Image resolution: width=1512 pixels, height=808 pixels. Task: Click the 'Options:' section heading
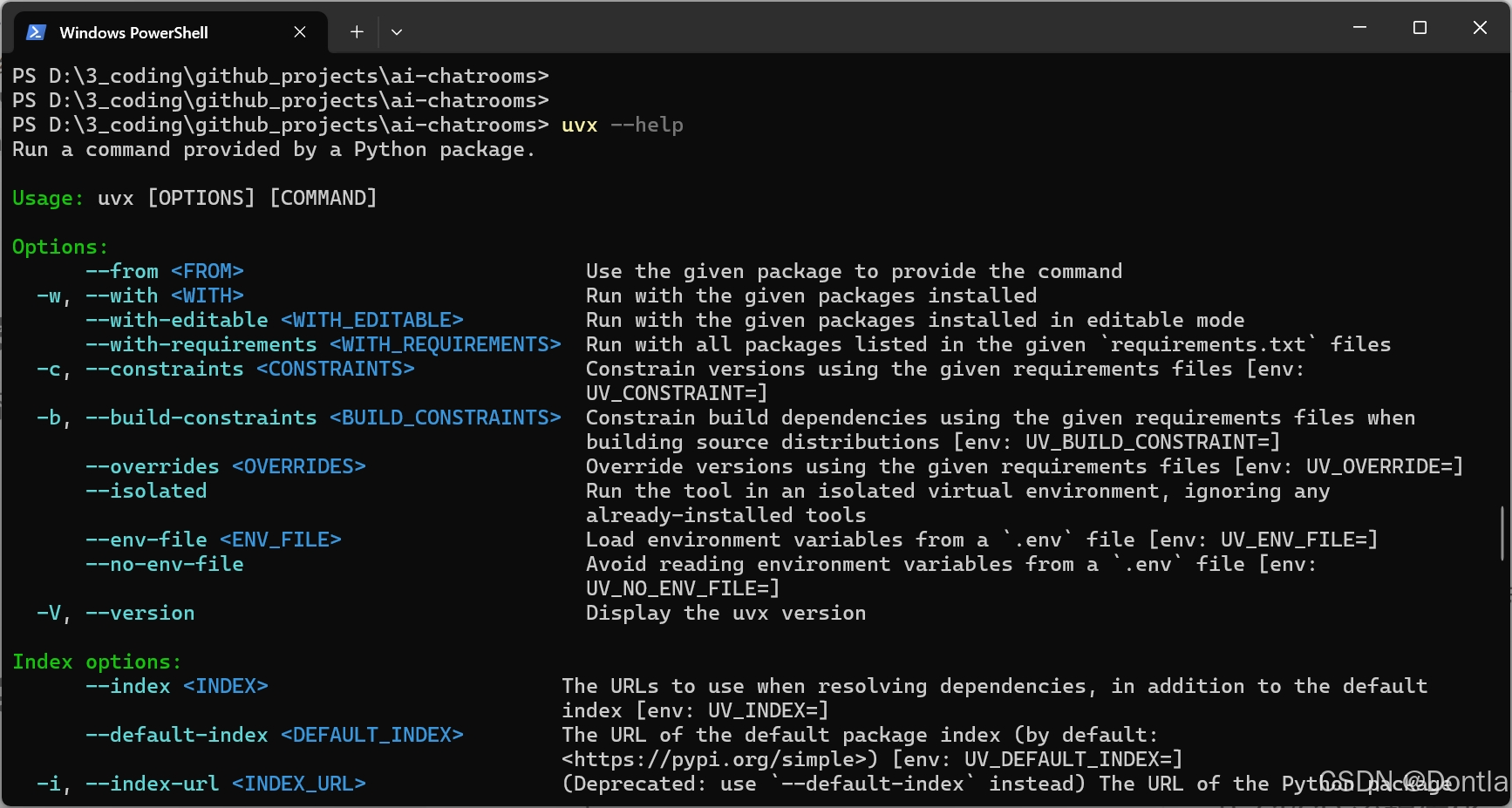pos(59,246)
